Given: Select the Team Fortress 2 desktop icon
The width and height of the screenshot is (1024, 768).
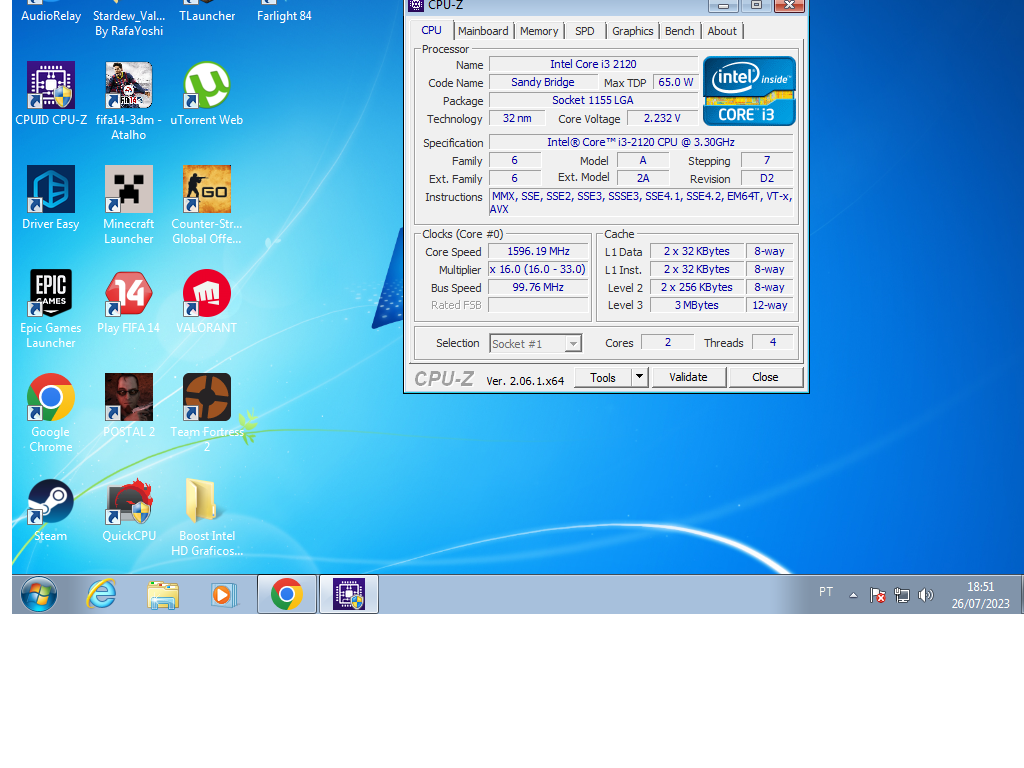Looking at the screenshot, I should tap(206, 413).
